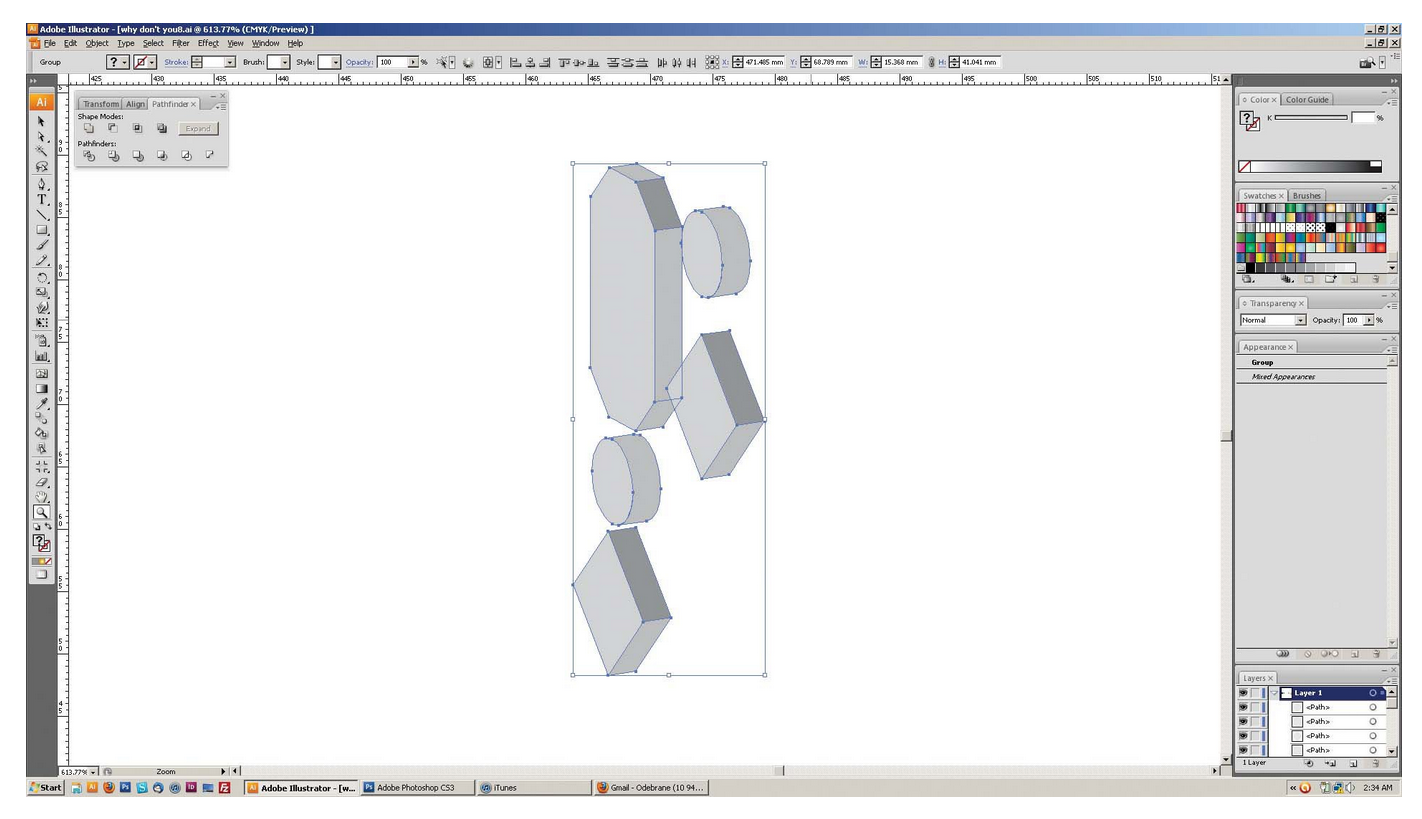
Task: Select the Pencil tool
Action: [41, 261]
